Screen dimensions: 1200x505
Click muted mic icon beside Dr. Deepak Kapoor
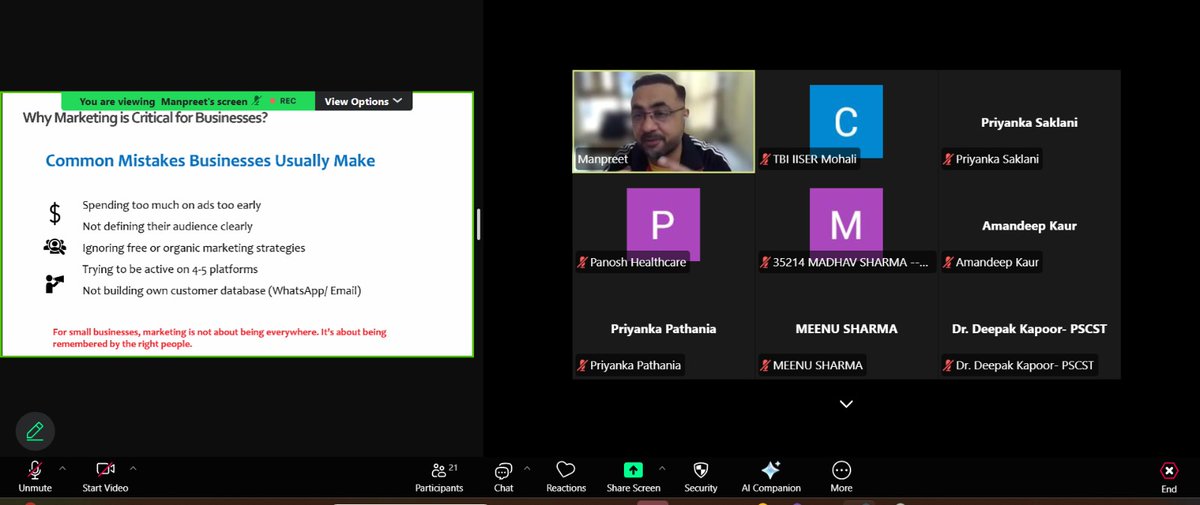[x=948, y=365]
